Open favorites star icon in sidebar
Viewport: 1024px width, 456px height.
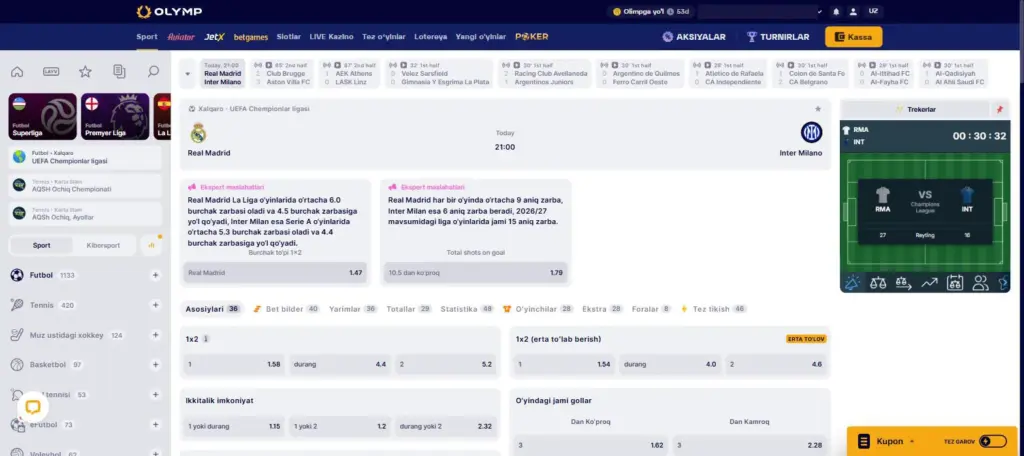click(x=85, y=72)
